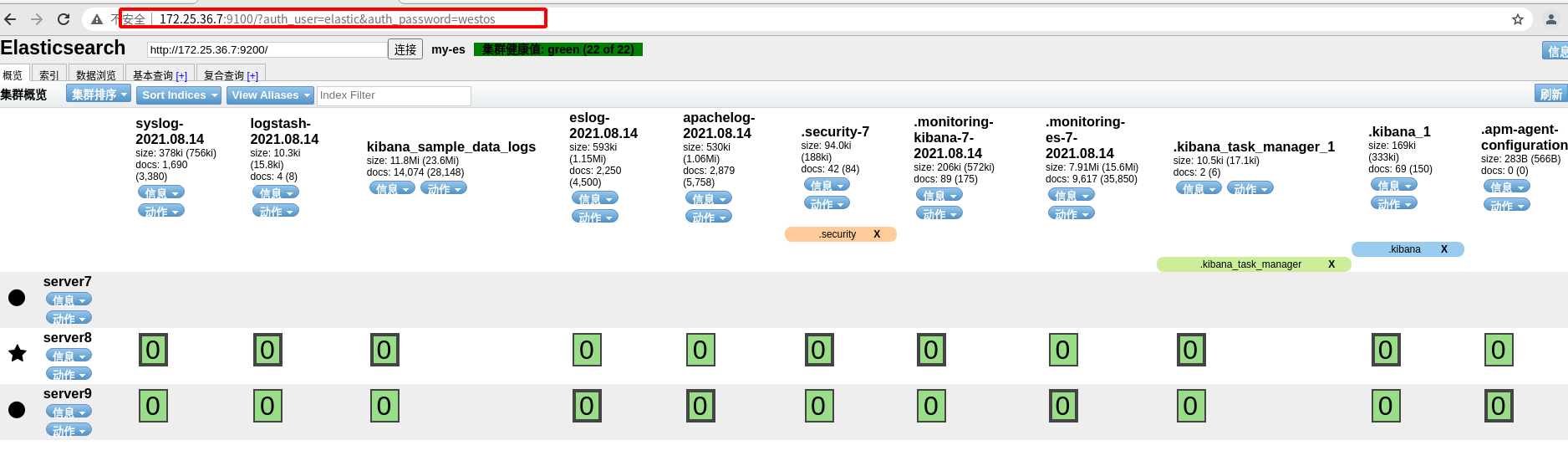
Task: Open the browser profile avatar icon
Action: (x=1551, y=19)
